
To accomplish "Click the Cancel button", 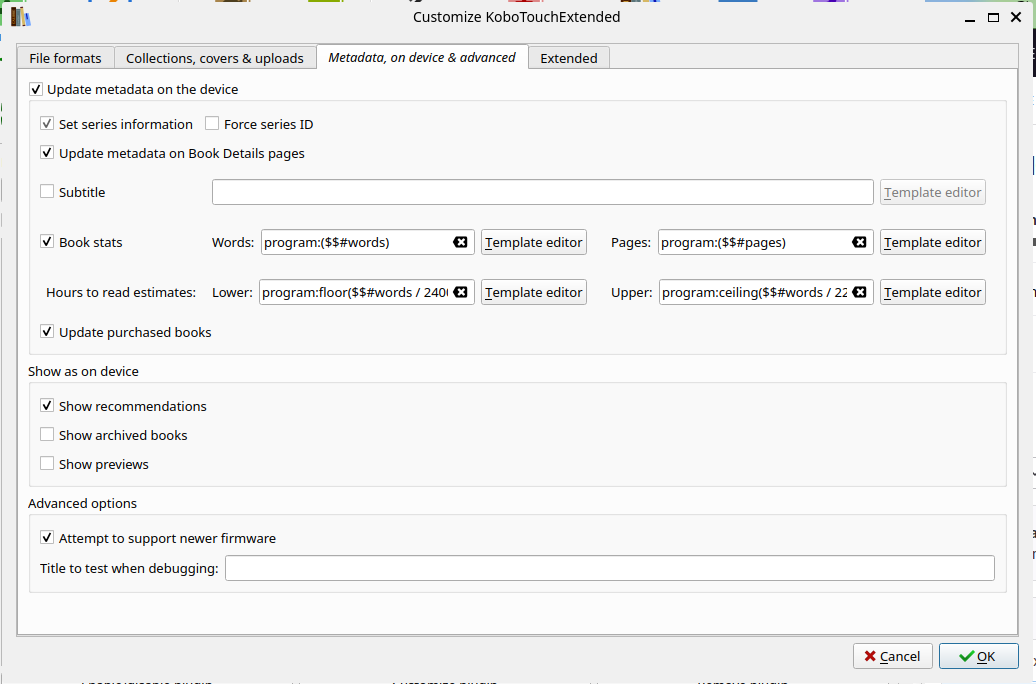I will tap(892, 656).
